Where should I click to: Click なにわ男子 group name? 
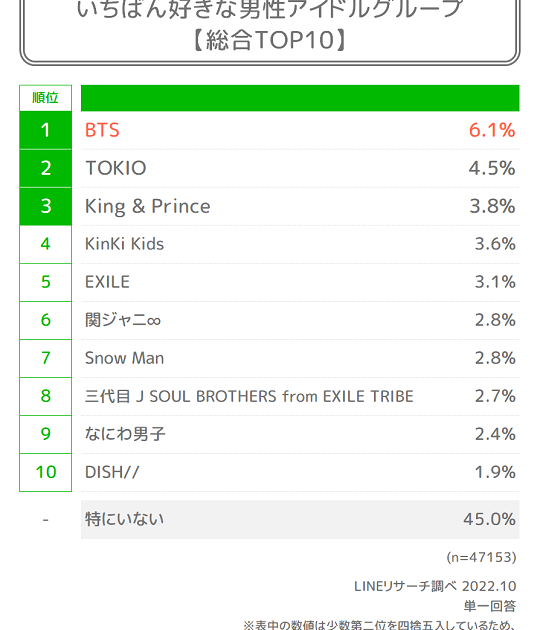pyautogui.click(x=125, y=434)
